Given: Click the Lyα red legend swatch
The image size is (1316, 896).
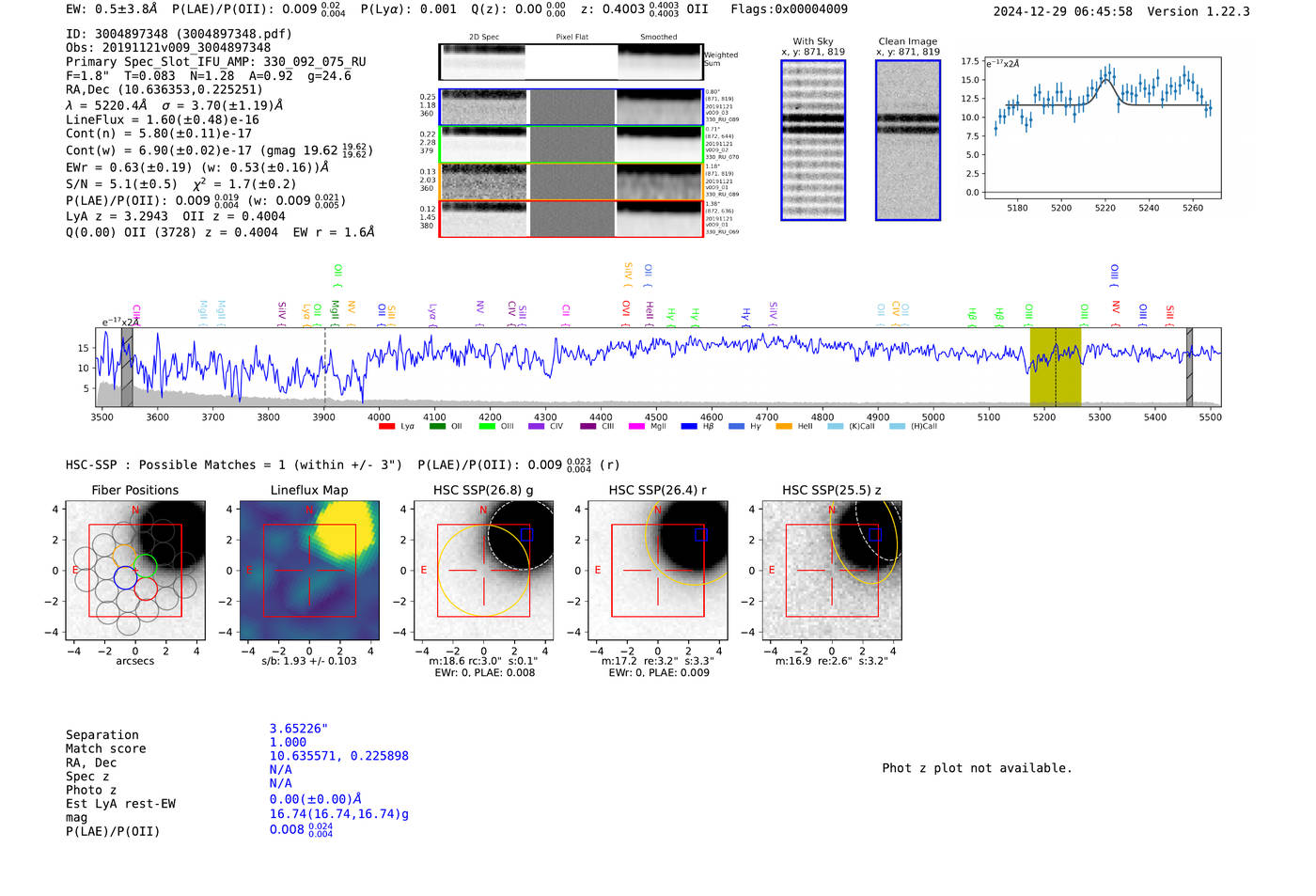Looking at the screenshot, I should point(386,427).
